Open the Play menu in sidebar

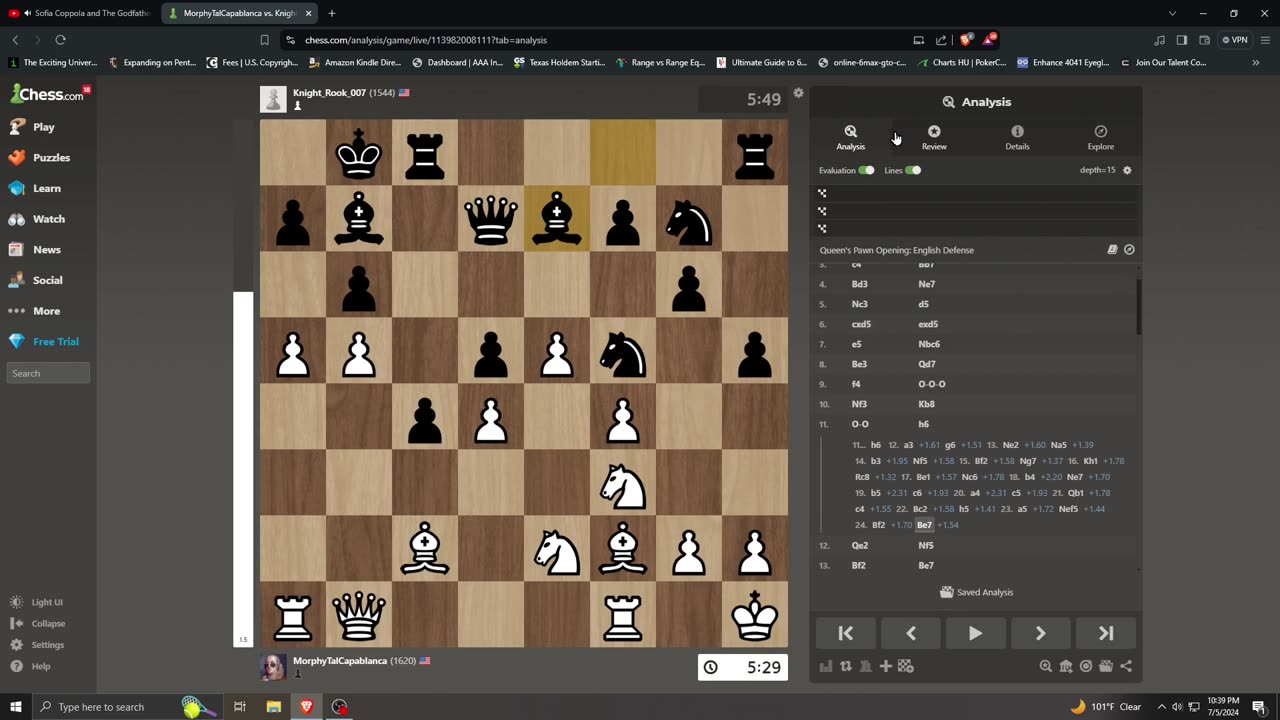(43, 127)
